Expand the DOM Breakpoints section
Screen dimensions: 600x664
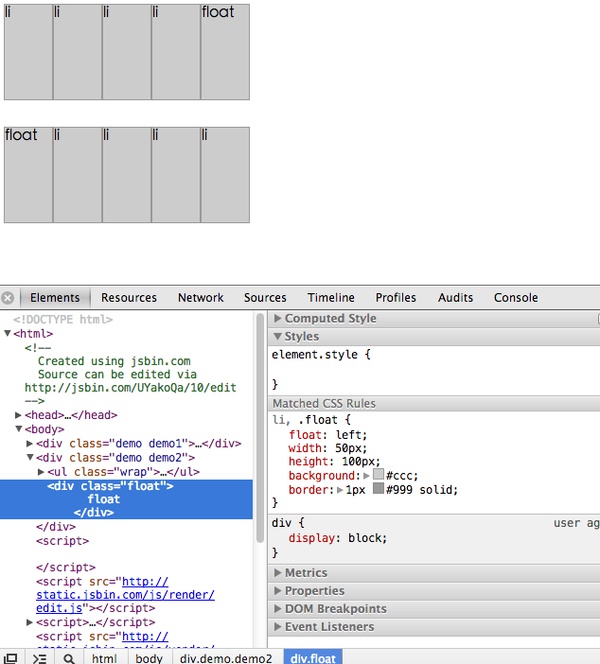(x=277, y=609)
